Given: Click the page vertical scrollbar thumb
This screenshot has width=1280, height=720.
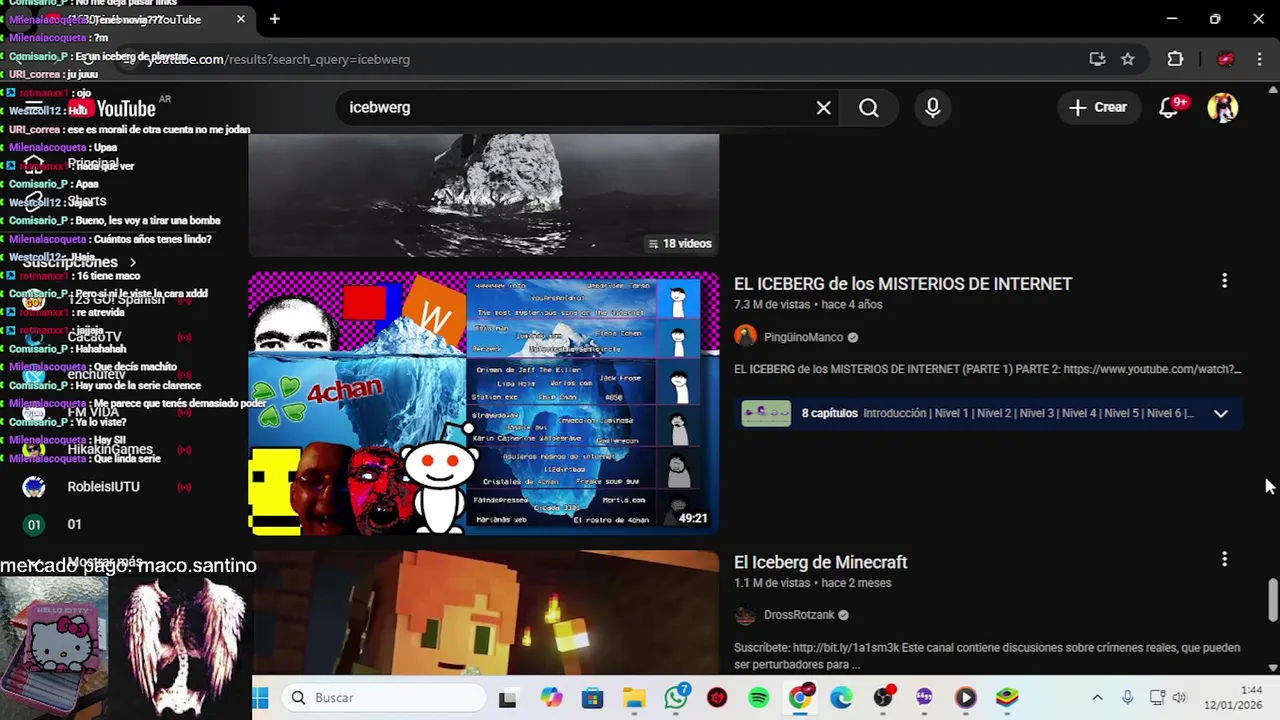Looking at the screenshot, I should (x=1272, y=598).
